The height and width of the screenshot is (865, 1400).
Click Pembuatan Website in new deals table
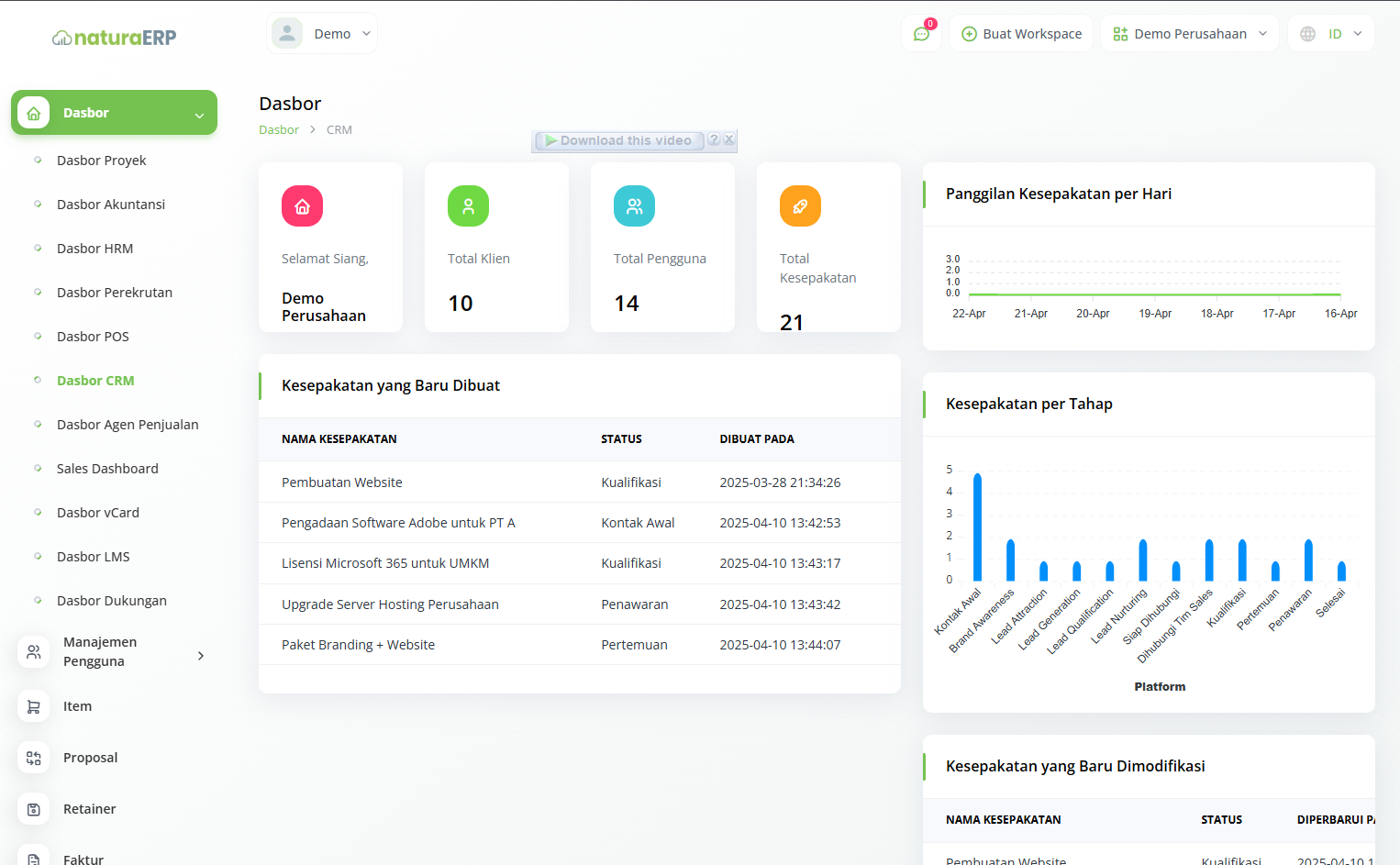click(x=342, y=482)
